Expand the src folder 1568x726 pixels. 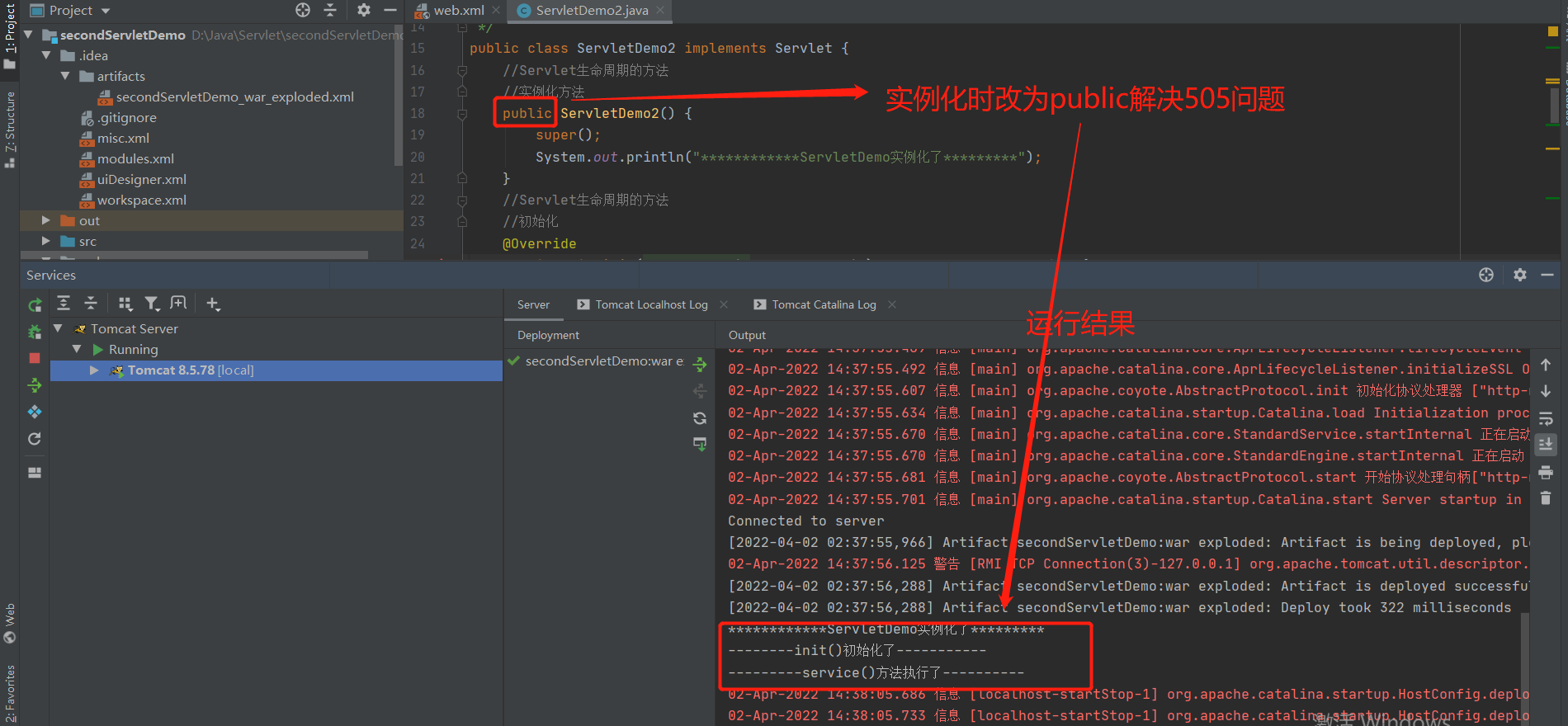[46, 241]
